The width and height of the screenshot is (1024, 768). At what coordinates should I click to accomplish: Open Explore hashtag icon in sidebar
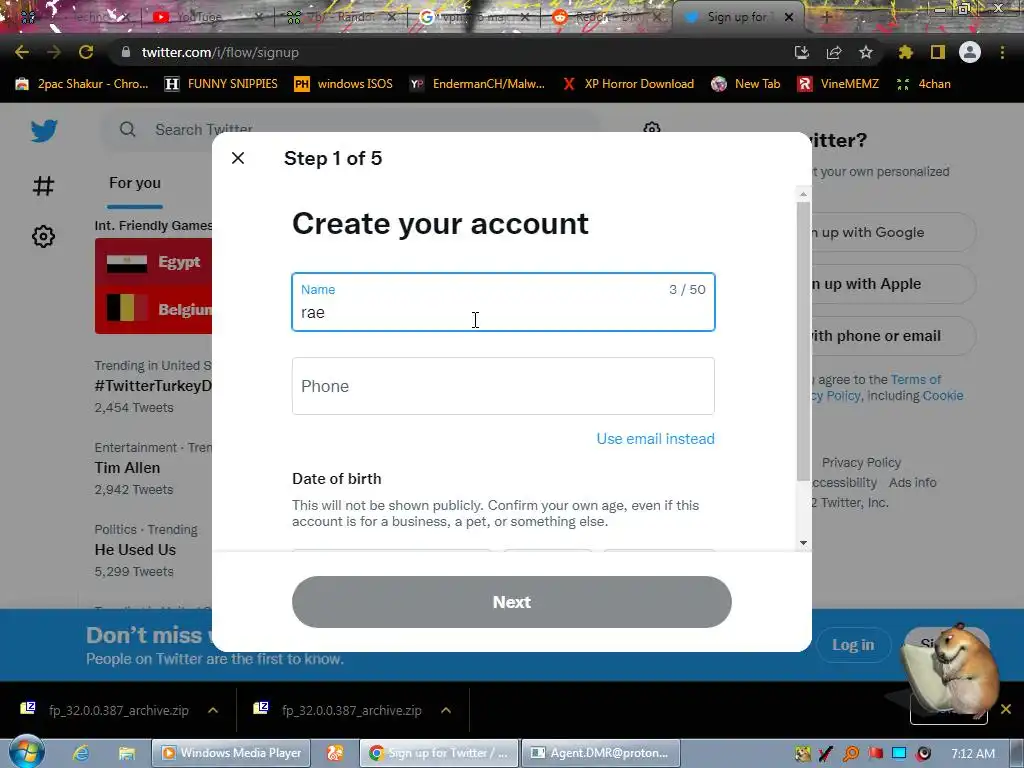pyautogui.click(x=43, y=185)
